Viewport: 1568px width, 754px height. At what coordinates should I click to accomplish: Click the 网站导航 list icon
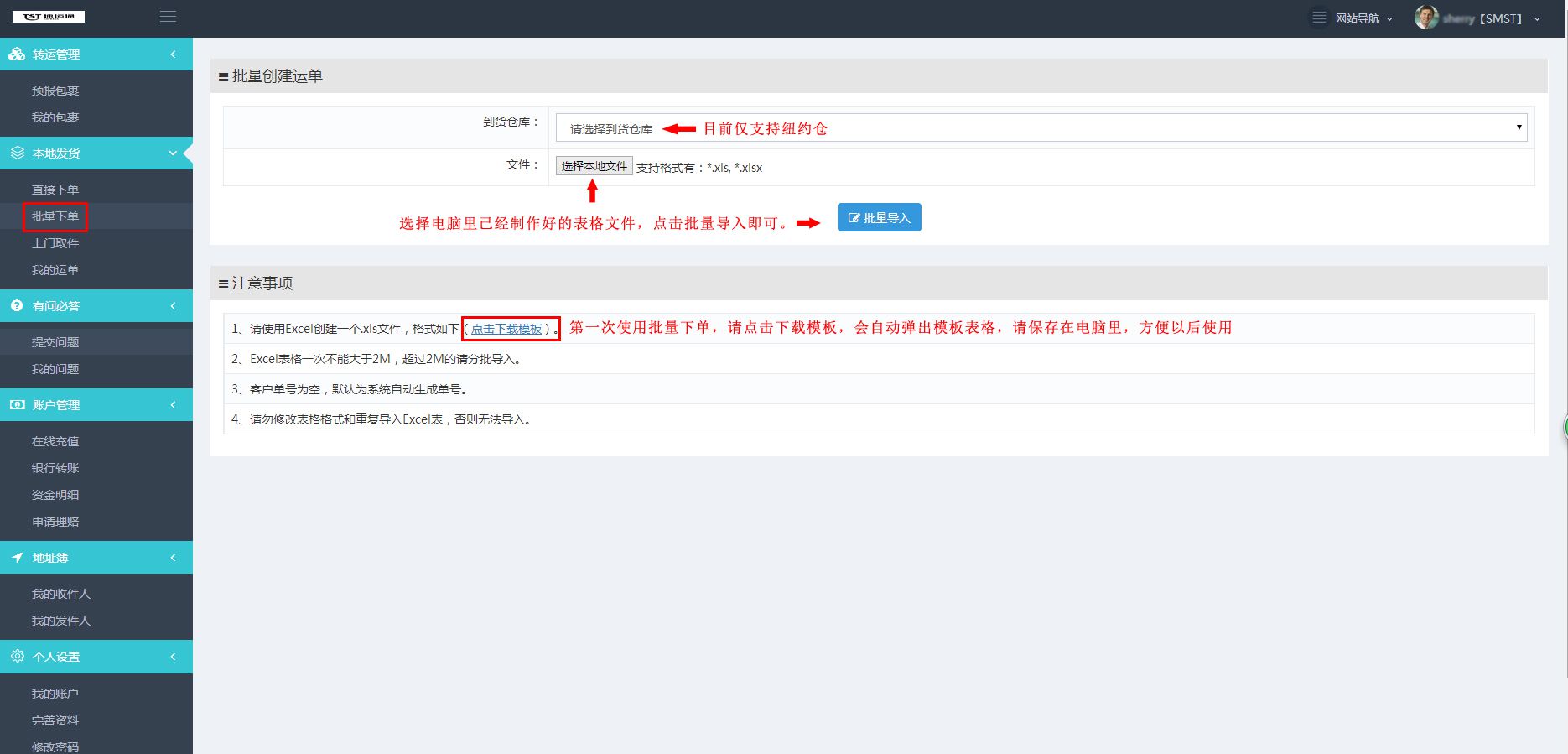click(1319, 18)
